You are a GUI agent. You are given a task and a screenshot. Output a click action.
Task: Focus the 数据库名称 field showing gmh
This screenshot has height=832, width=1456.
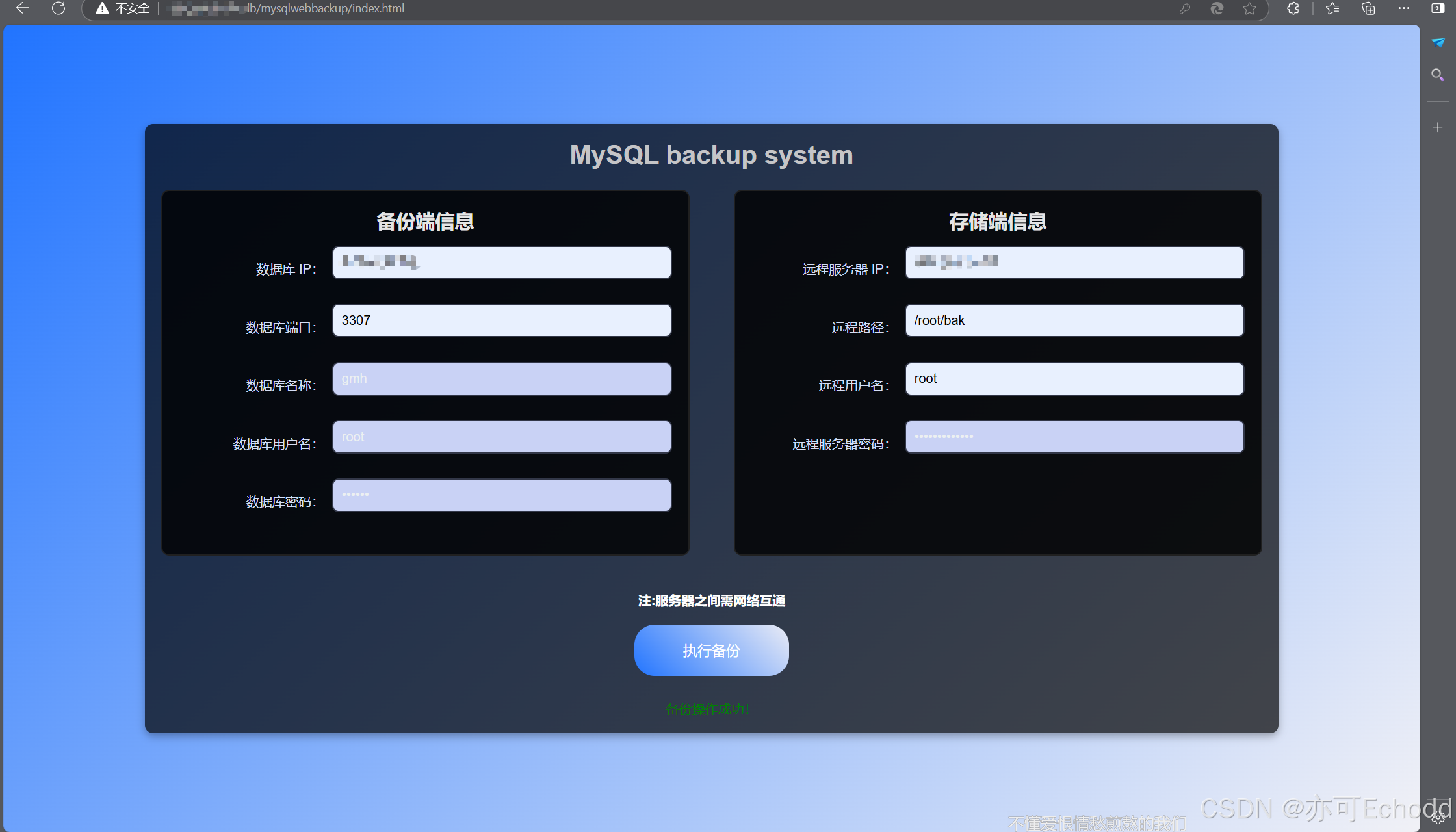502,379
